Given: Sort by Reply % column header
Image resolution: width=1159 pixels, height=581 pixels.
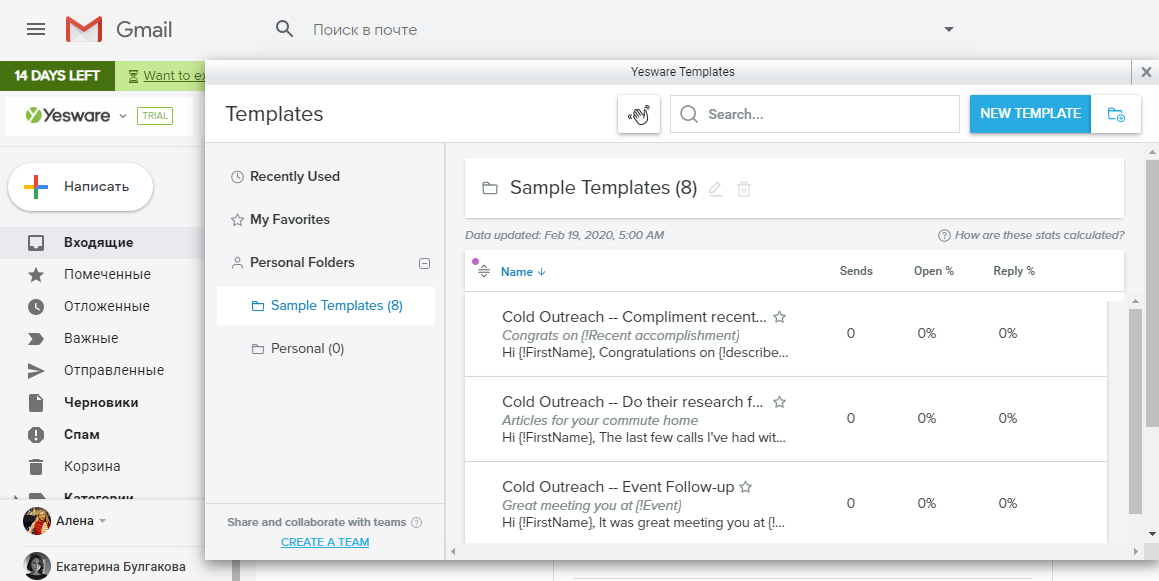Looking at the screenshot, I should 1013,271.
